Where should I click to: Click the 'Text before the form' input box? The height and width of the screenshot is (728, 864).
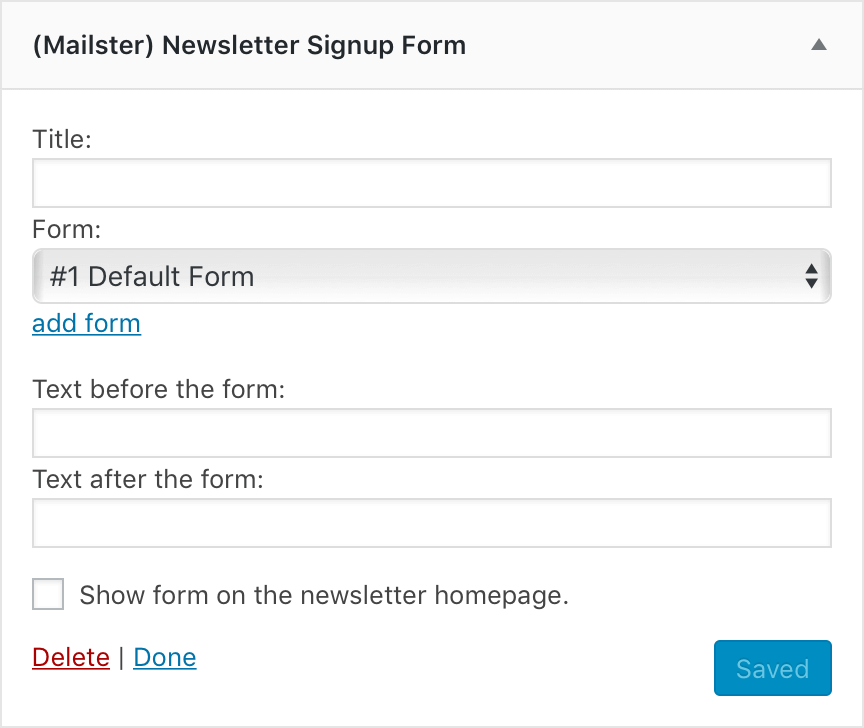pos(432,432)
